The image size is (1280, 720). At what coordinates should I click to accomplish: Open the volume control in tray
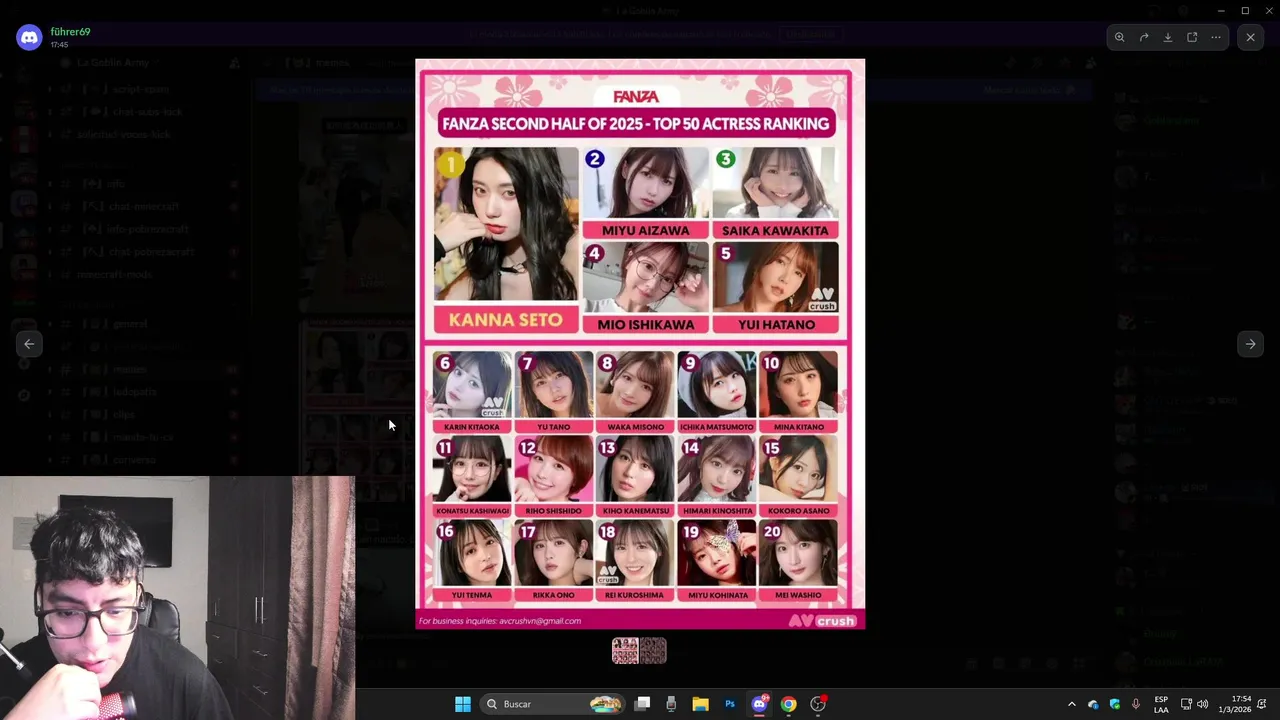(x=1203, y=704)
